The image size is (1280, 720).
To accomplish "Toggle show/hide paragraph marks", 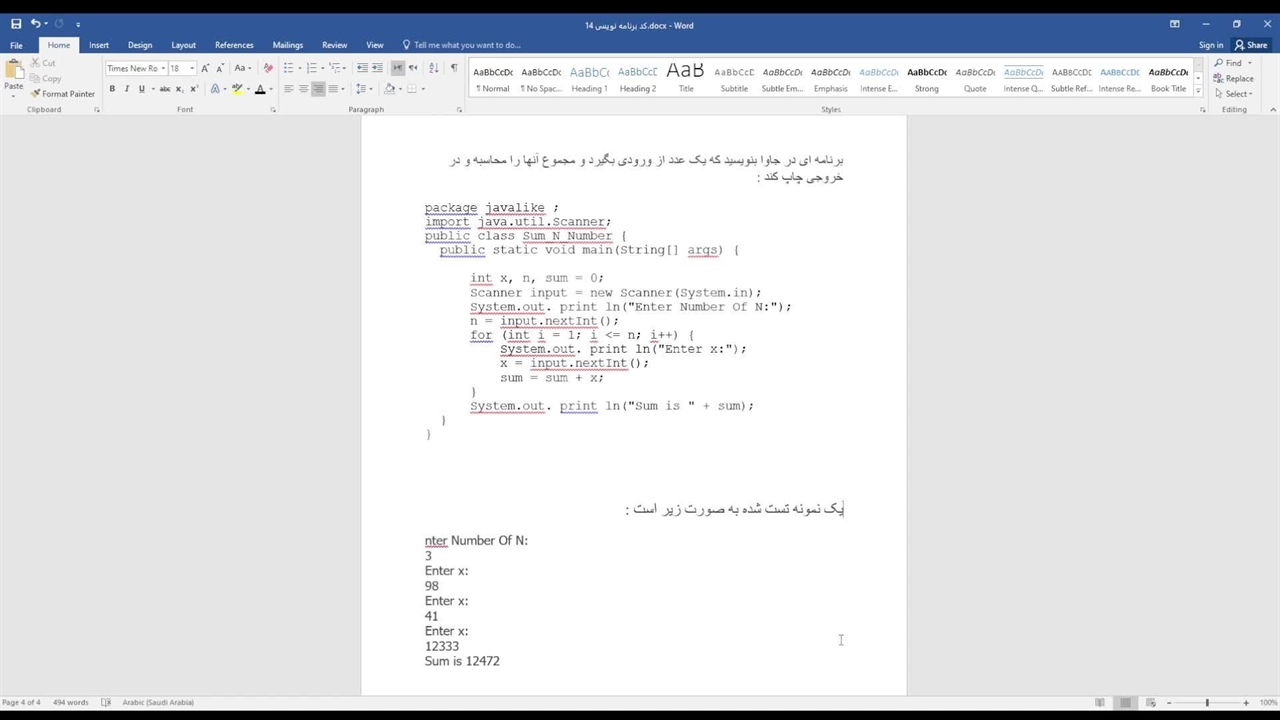I will click(453, 68).
